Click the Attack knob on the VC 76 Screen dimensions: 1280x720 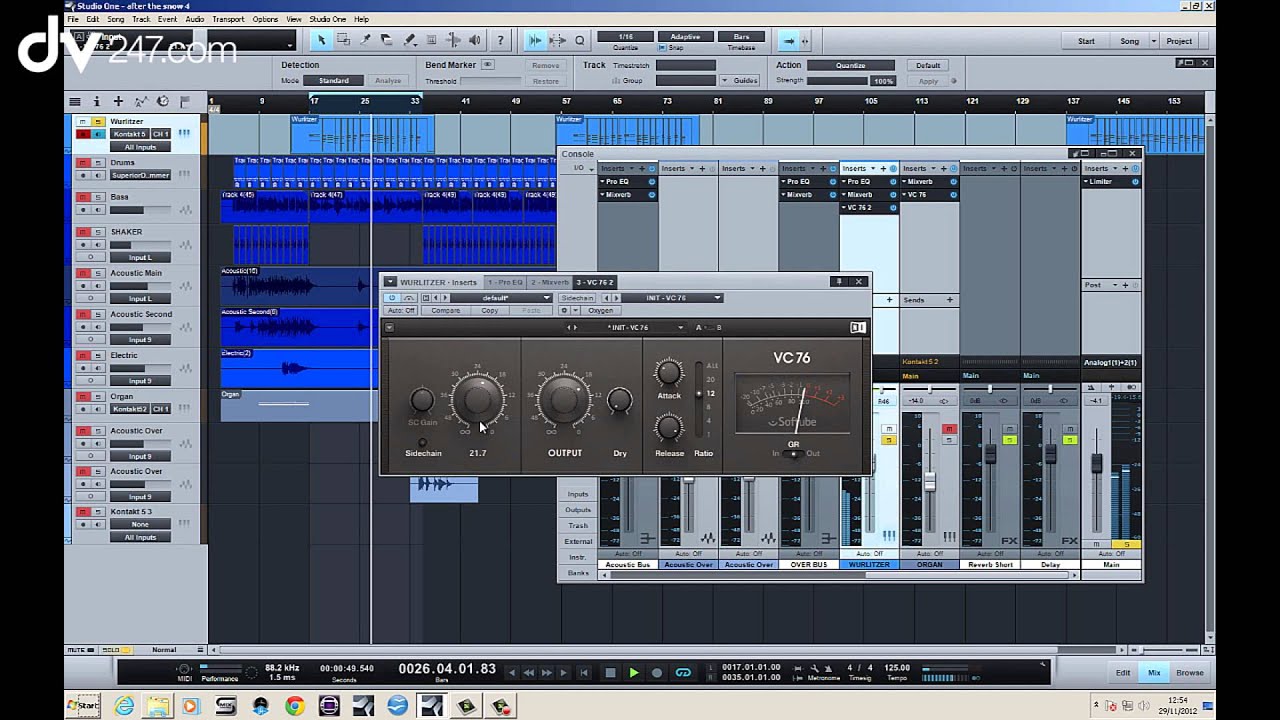tap(669, 373)
